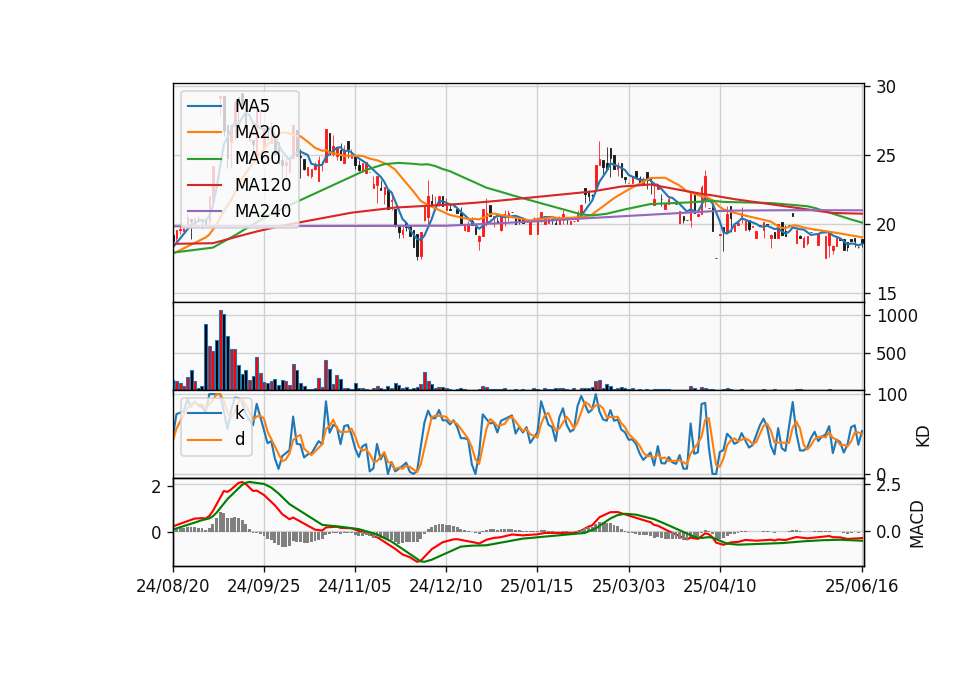Click the volume axis value 500

(x=891, y=354)
